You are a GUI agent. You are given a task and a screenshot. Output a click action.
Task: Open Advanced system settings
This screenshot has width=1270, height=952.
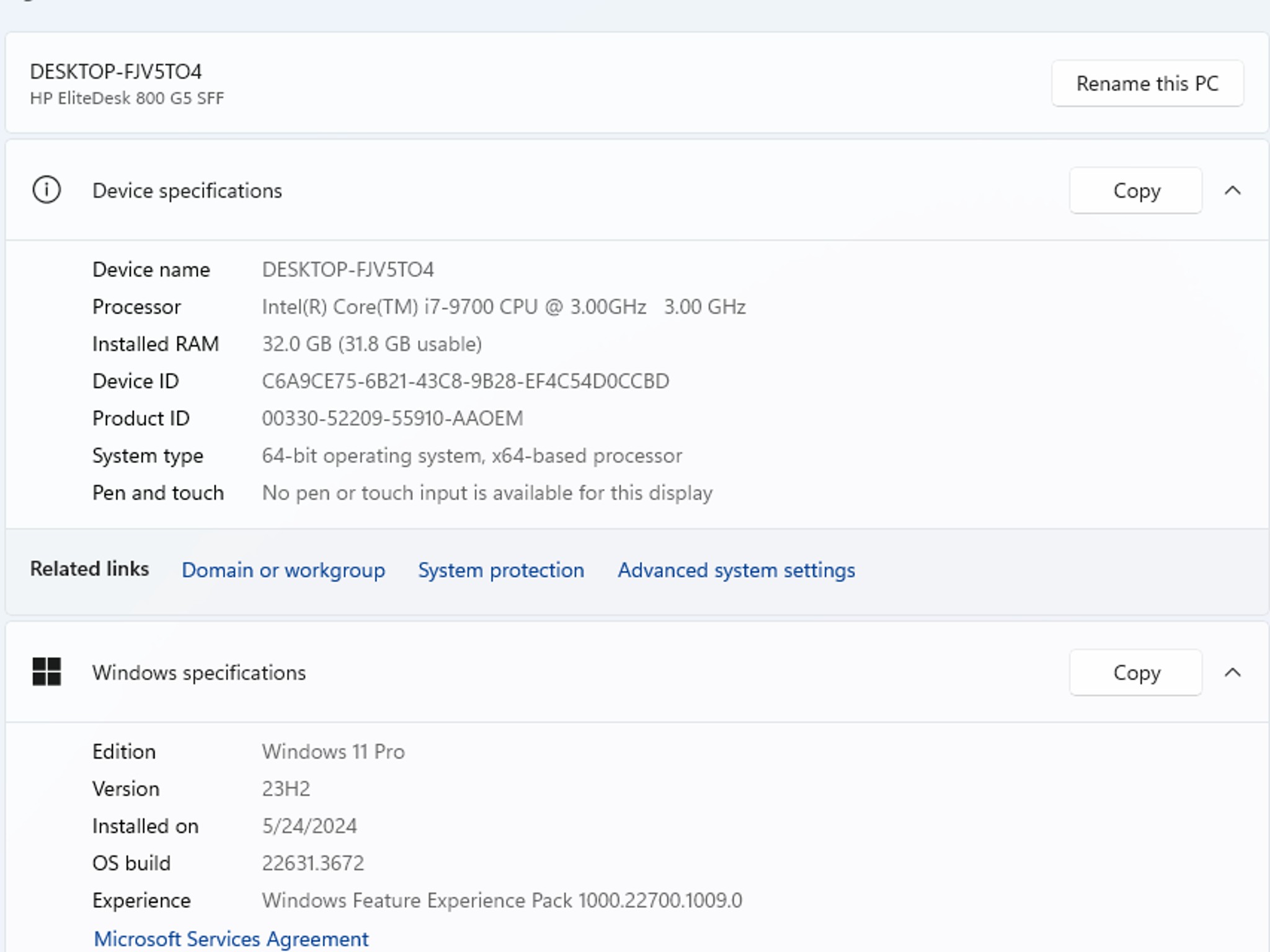point(735,570)
